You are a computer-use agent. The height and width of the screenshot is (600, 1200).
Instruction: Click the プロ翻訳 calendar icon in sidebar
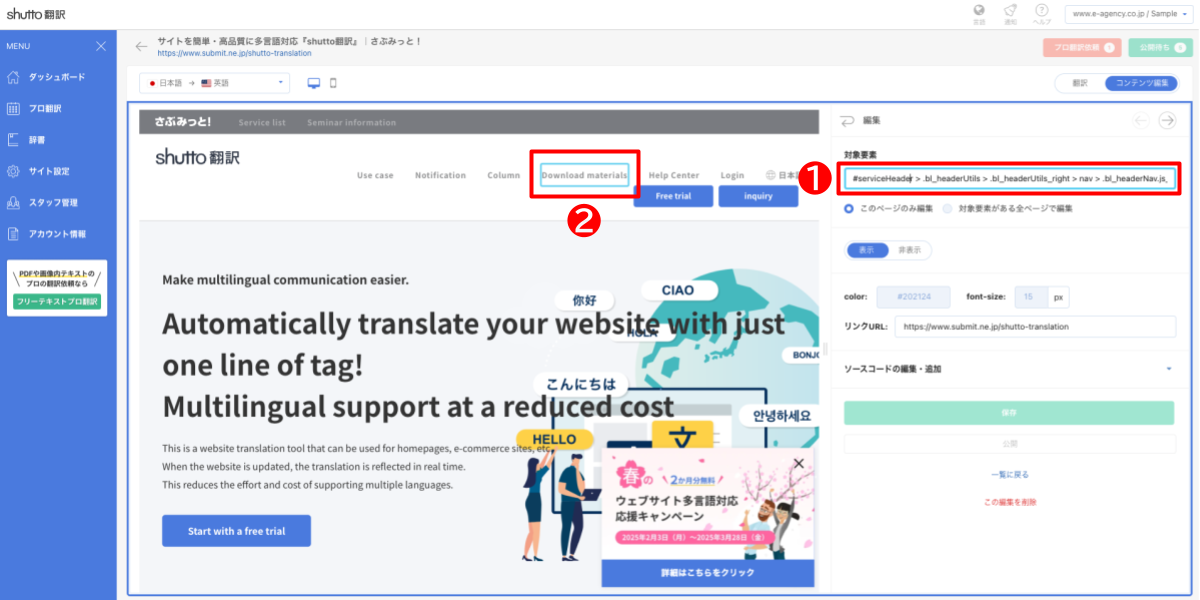14,108
